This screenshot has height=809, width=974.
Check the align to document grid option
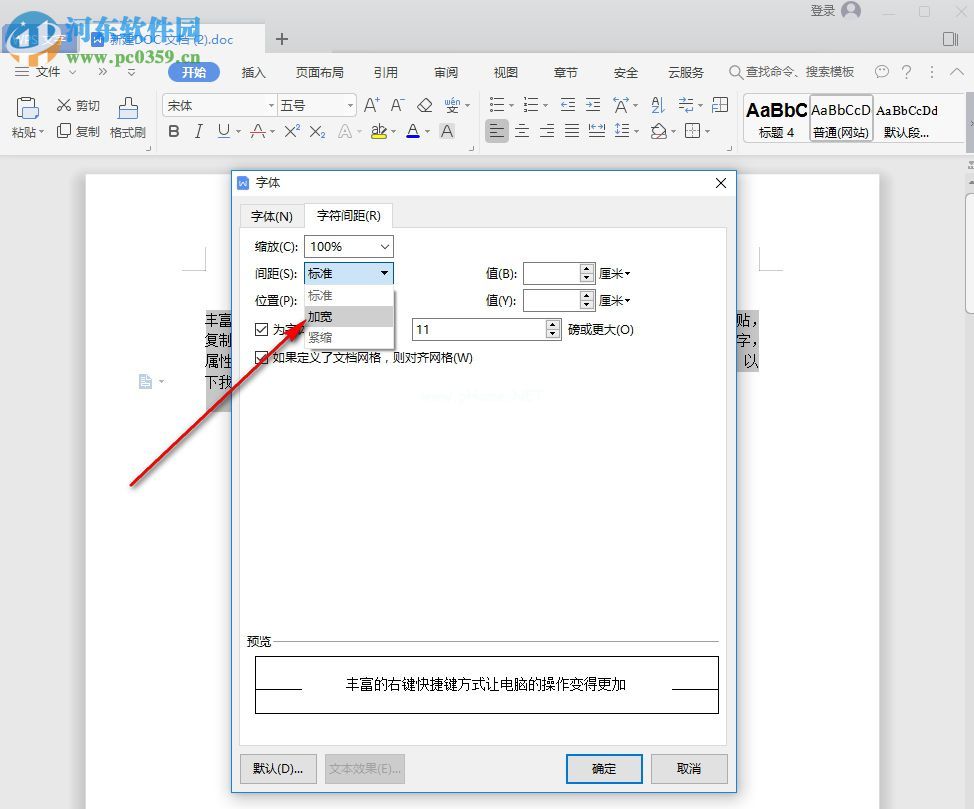point(261,356)
